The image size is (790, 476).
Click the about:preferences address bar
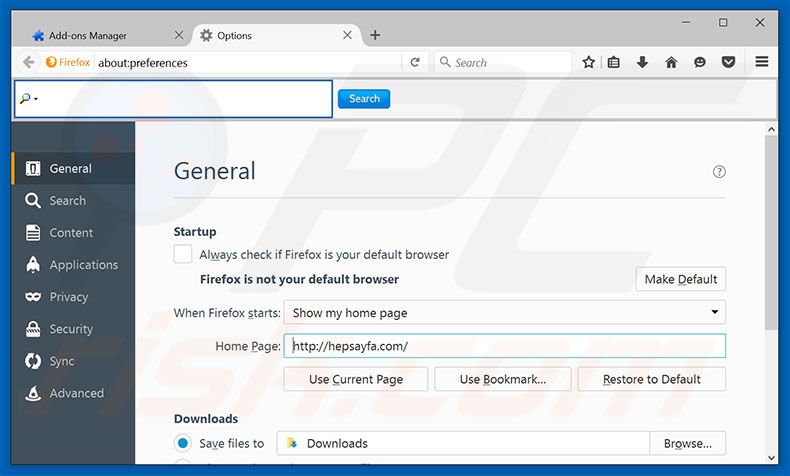[x=247, y=62]
